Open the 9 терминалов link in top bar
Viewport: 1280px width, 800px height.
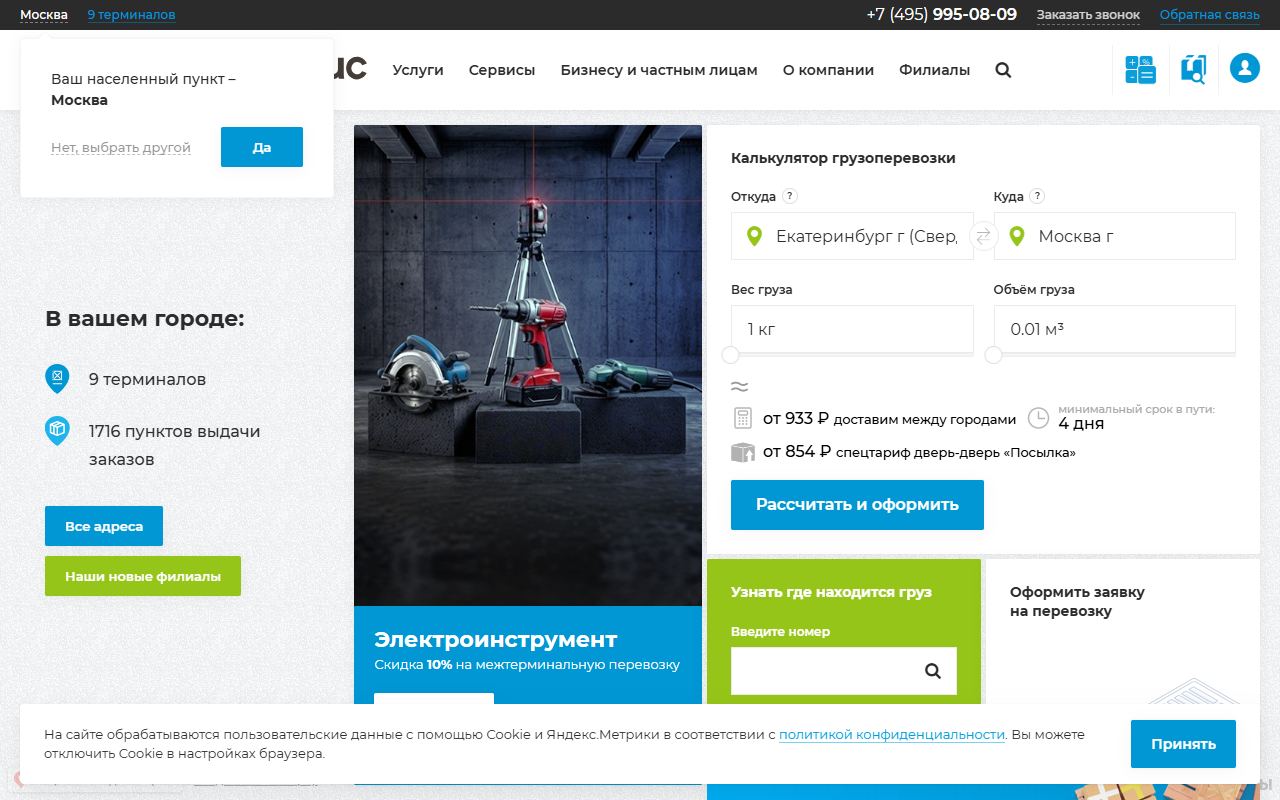tap(131, 15)
